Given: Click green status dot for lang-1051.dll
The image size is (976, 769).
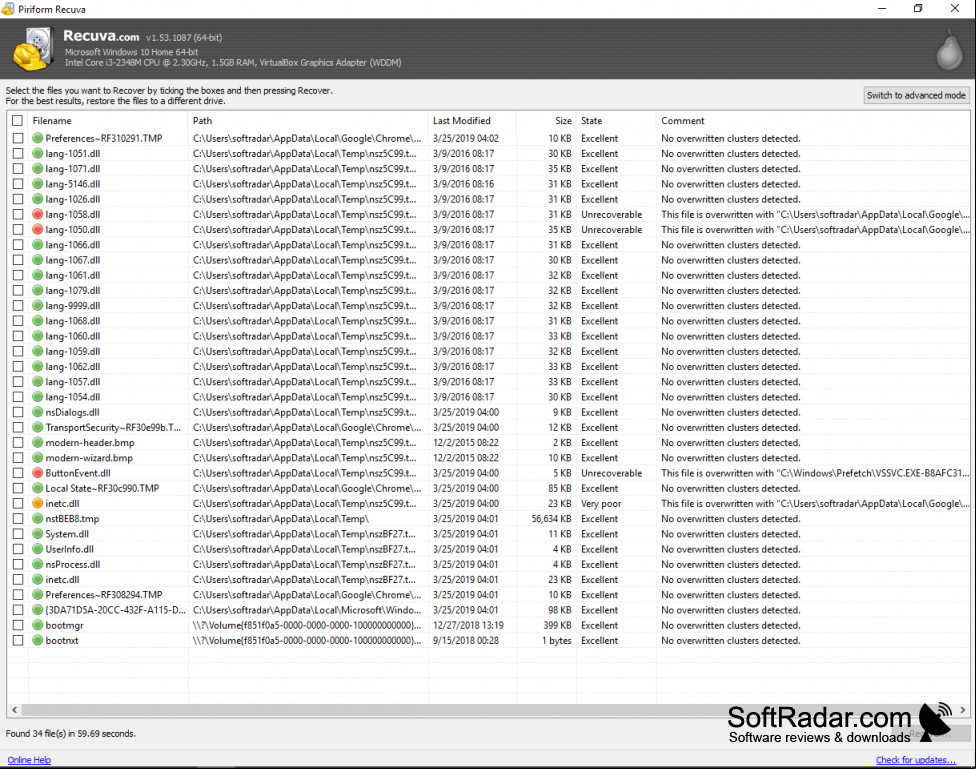Looking at the screenshot, I should [x=37, y=153].
